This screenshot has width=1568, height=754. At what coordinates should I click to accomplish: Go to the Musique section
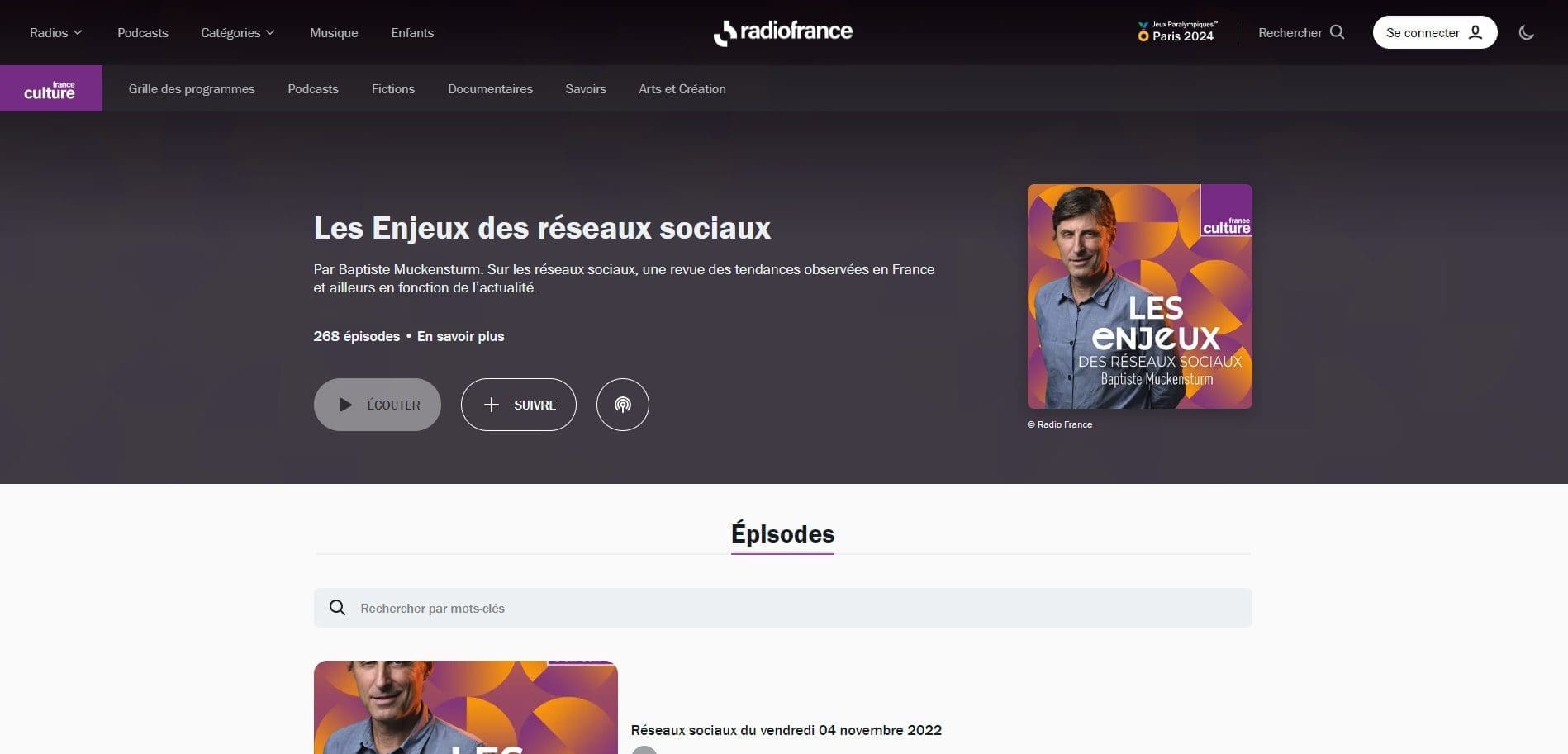coord(334,33)
